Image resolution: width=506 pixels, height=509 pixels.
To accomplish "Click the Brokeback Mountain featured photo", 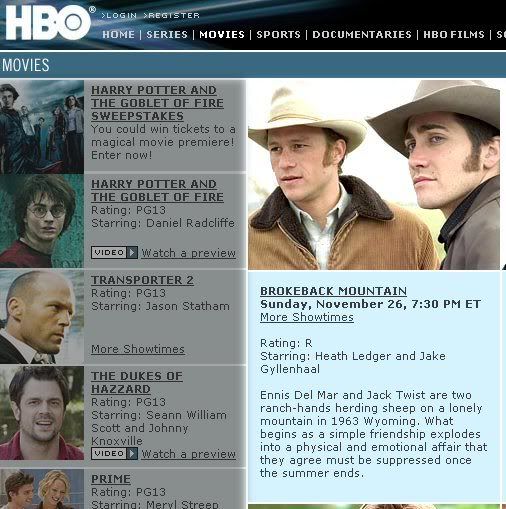I will [374, 175].
